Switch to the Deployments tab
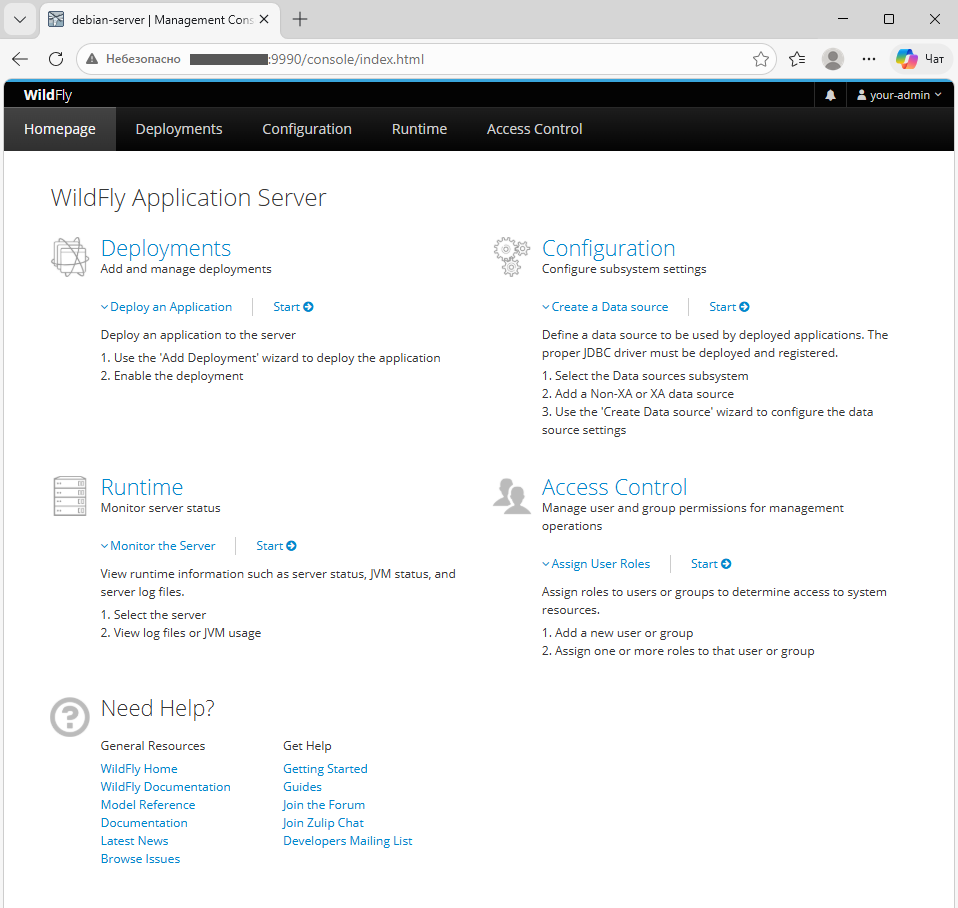The image size is (958, 908). (178, 128)
